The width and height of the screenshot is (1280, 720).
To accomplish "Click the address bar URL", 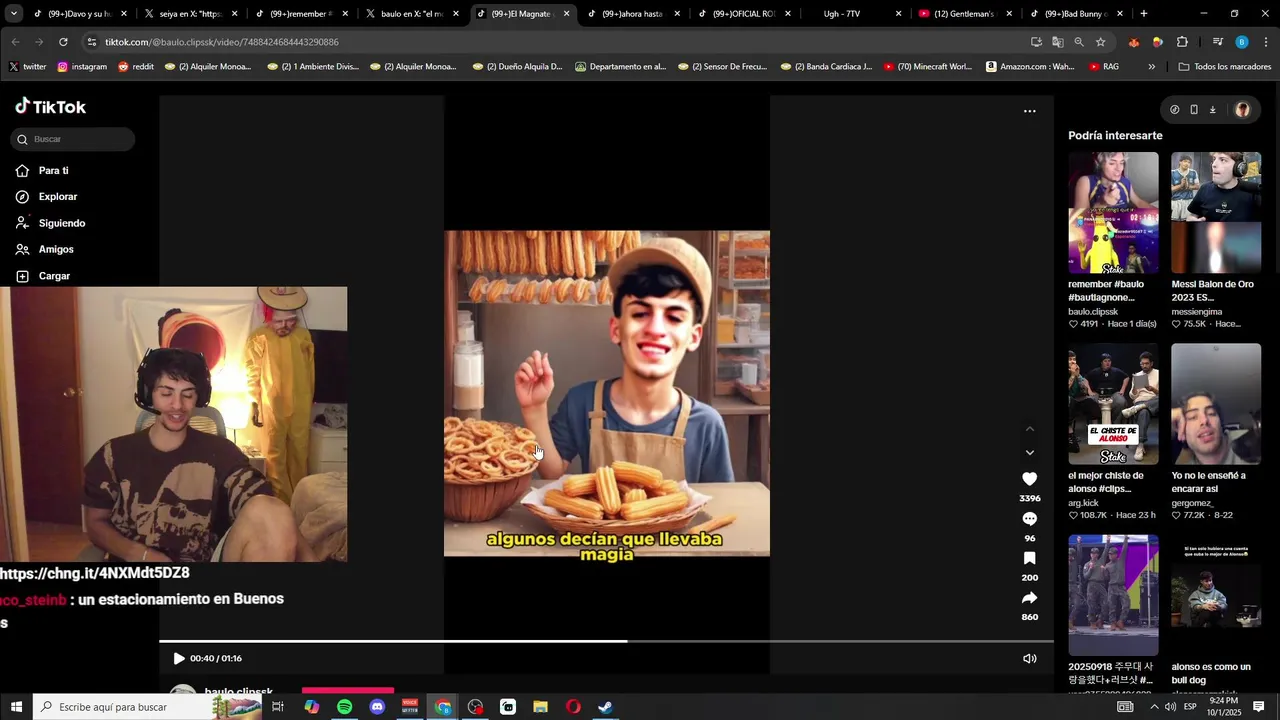I will click(x=222, y=42).
